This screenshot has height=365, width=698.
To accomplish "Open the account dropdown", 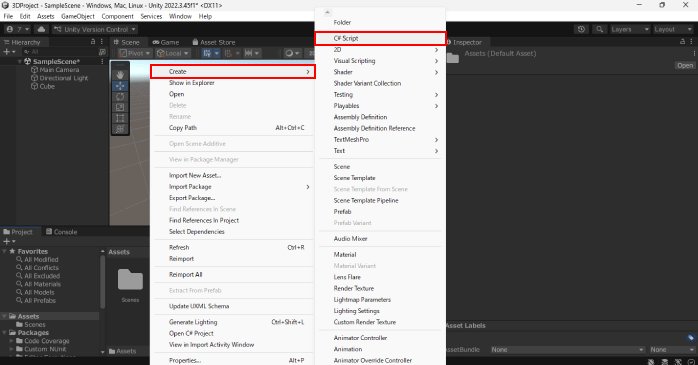I will tap(18, 29).
